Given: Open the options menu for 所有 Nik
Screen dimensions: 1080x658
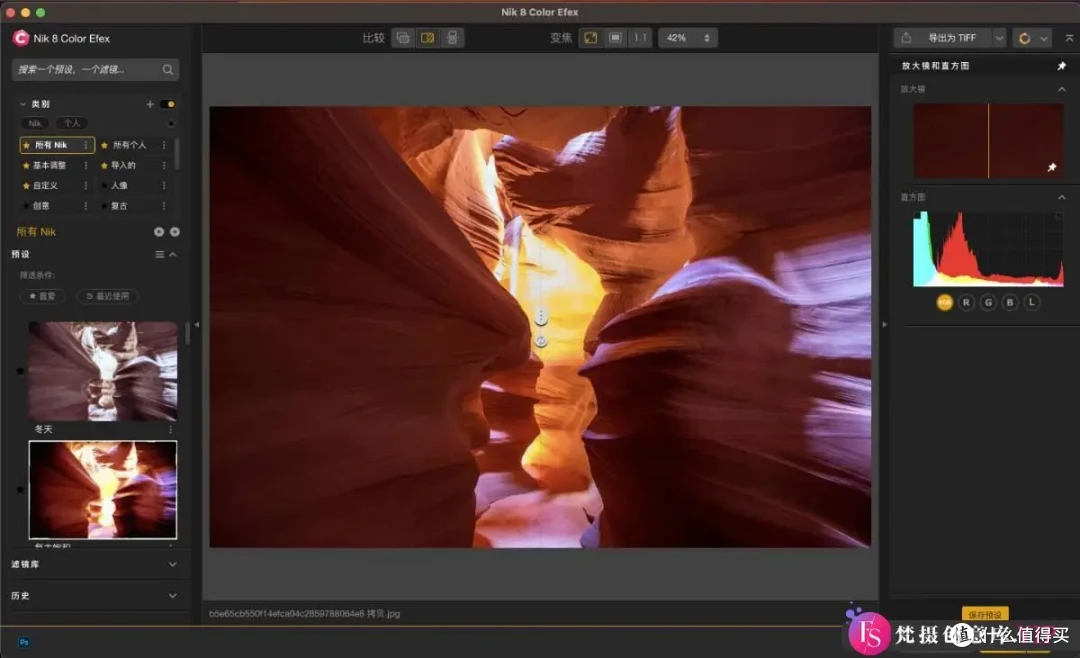Looking at the screenshot, I should [85, 145].
